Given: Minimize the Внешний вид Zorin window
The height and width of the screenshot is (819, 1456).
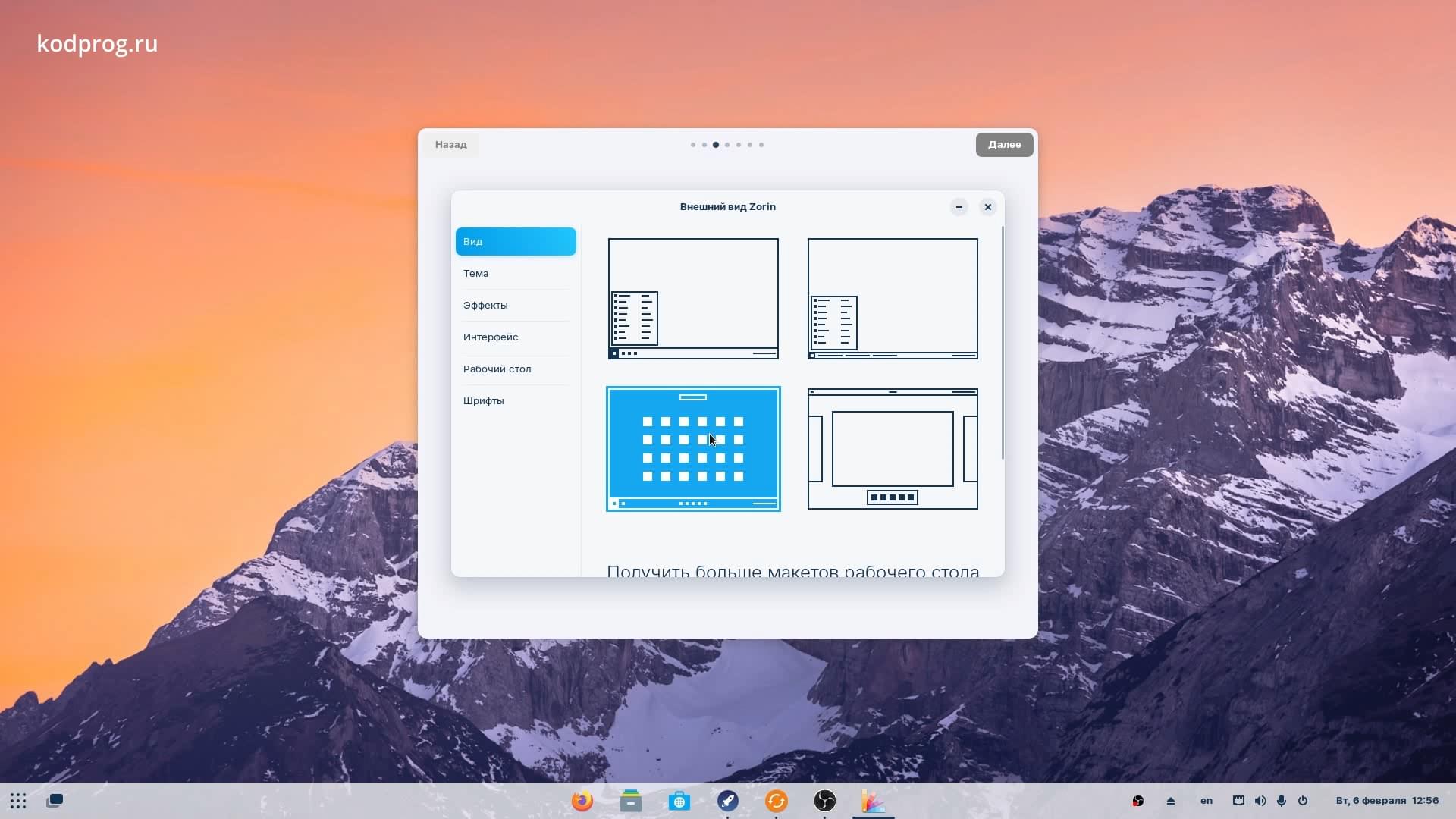Looking at the screenshot, I should pyautogui.click(x=959, y=207).
